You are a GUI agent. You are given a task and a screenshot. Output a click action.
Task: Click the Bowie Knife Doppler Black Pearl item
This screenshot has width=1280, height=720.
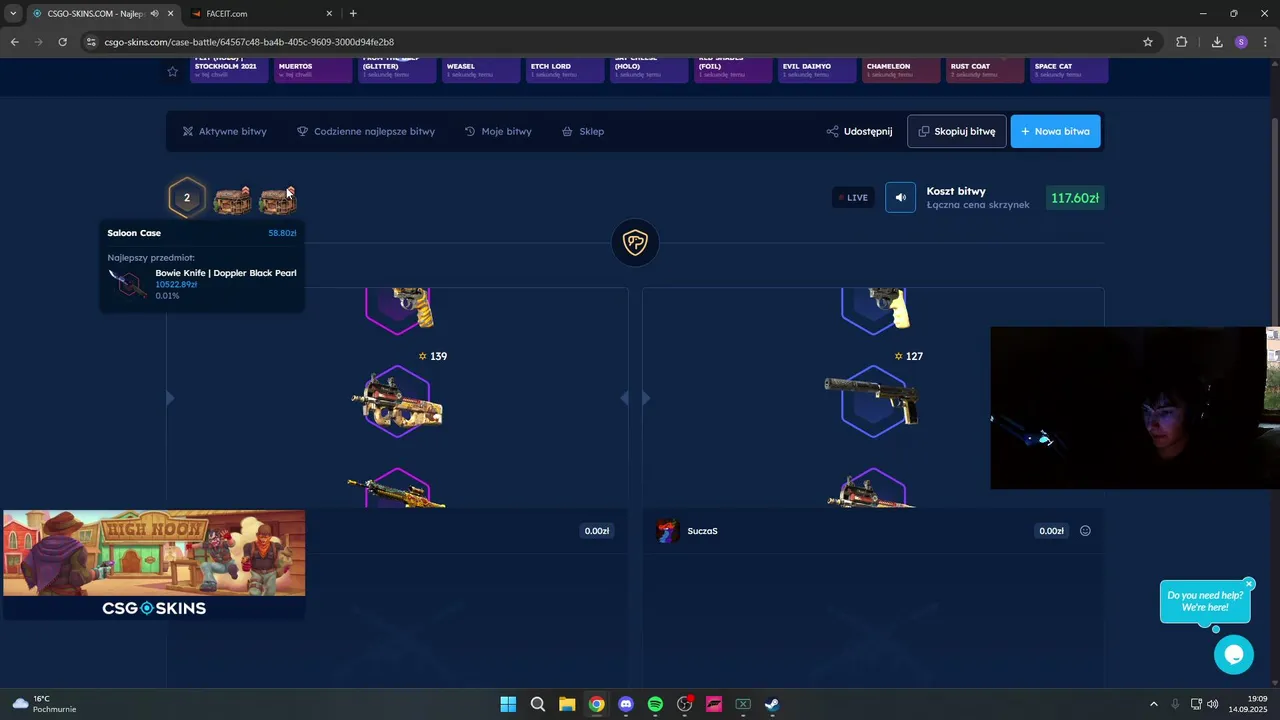[x=225, y=273]
